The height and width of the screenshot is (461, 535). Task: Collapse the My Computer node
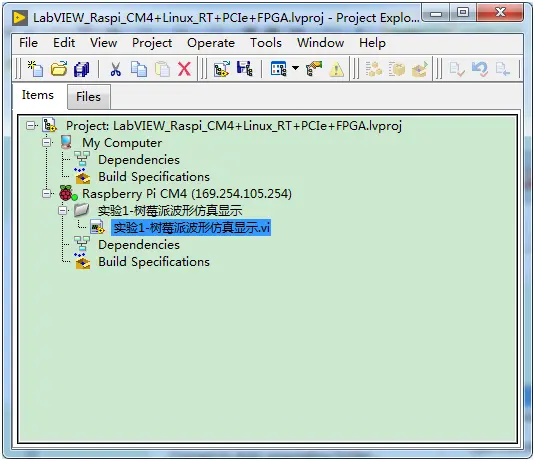pyautogui.click(x=47, y=143)
